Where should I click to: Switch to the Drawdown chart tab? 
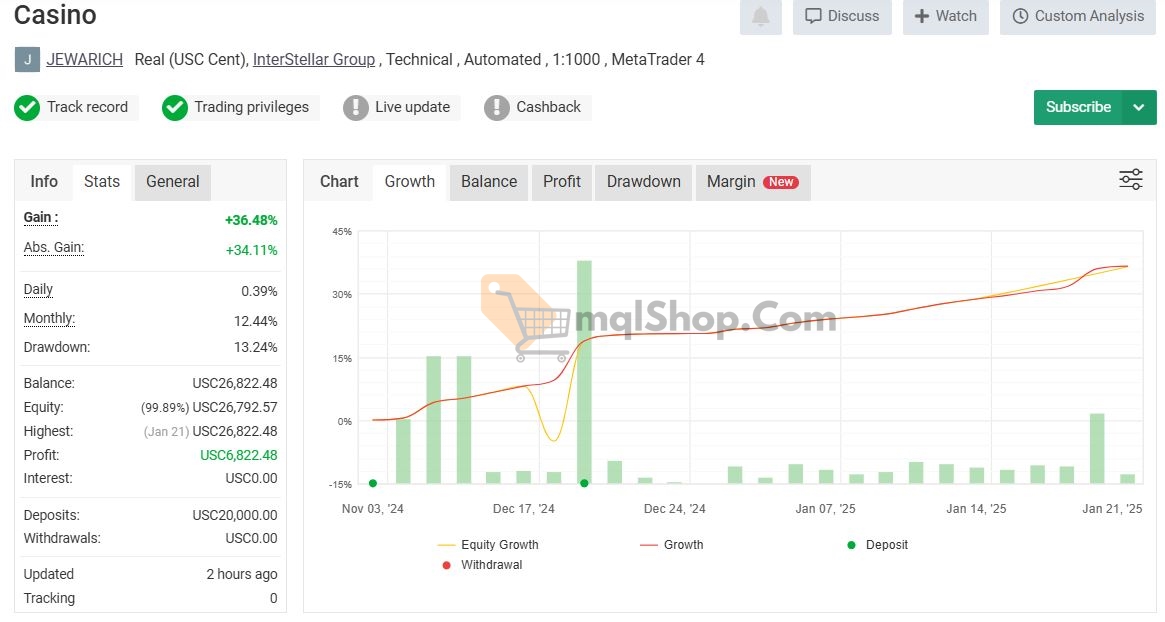pos(643,182)
